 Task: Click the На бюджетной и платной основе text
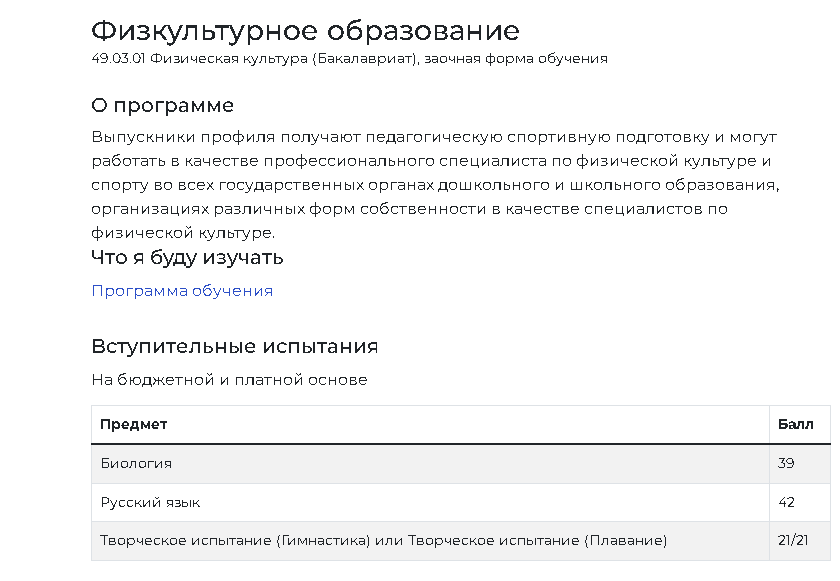(229, 380)
